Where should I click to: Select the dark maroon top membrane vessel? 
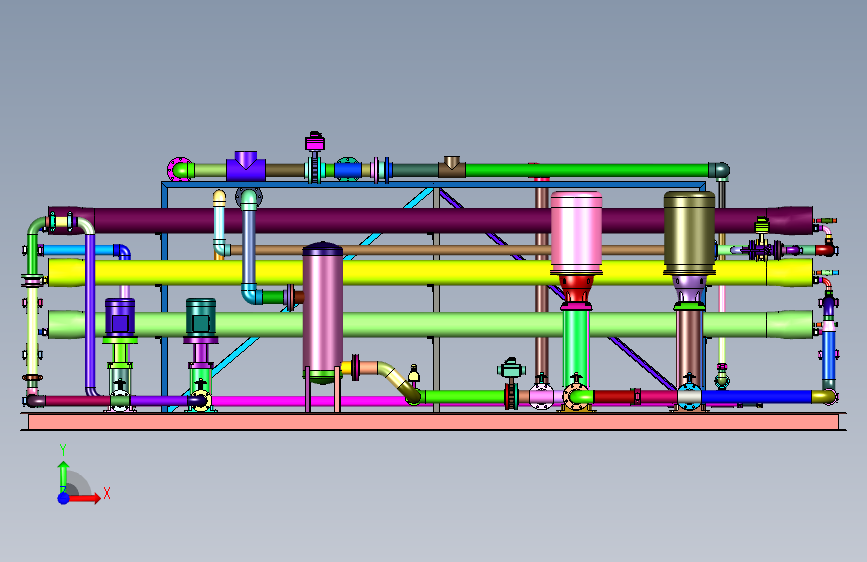[x=431, y=220]
